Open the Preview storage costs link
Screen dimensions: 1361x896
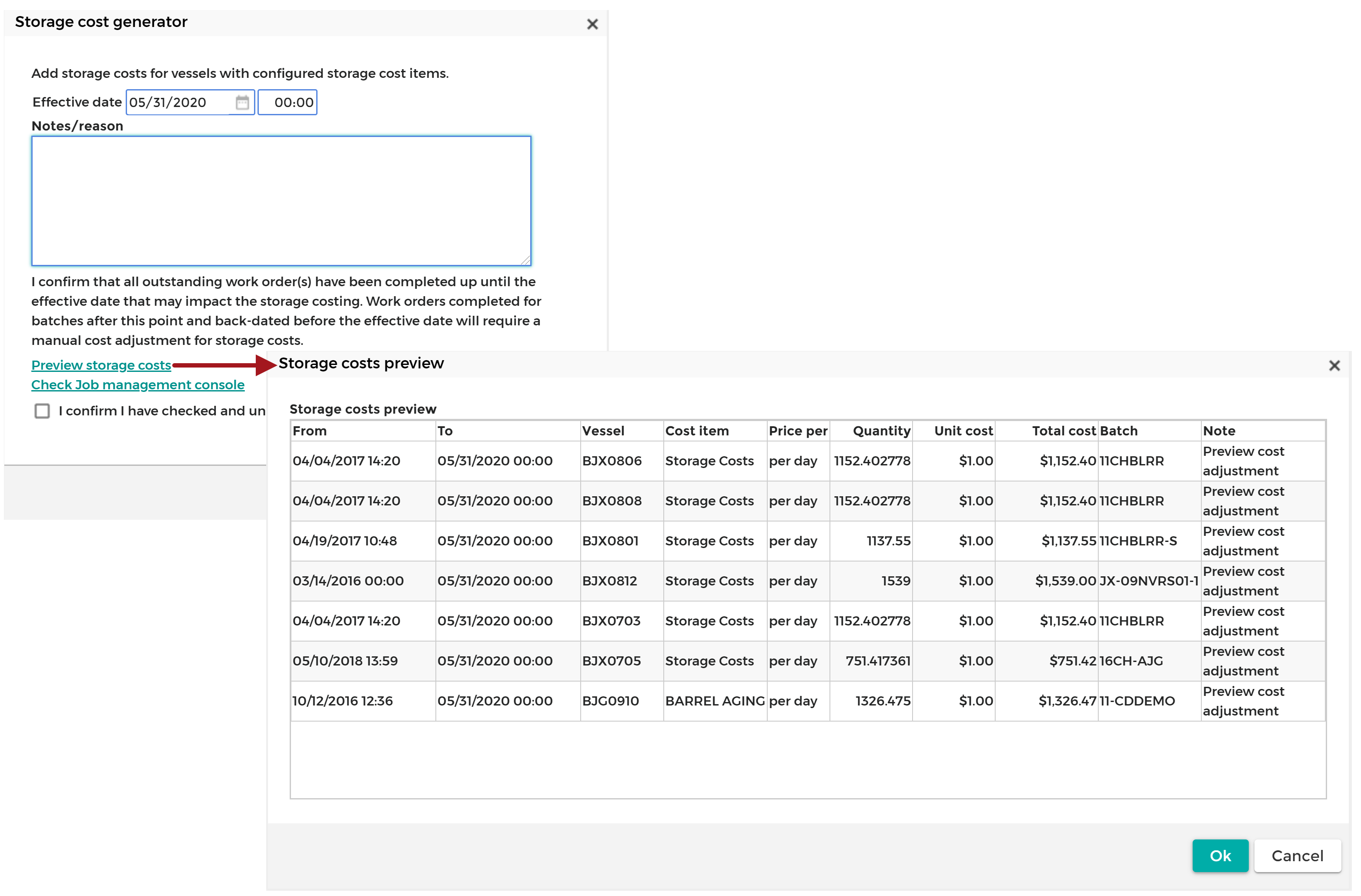(x=101, y=365)
